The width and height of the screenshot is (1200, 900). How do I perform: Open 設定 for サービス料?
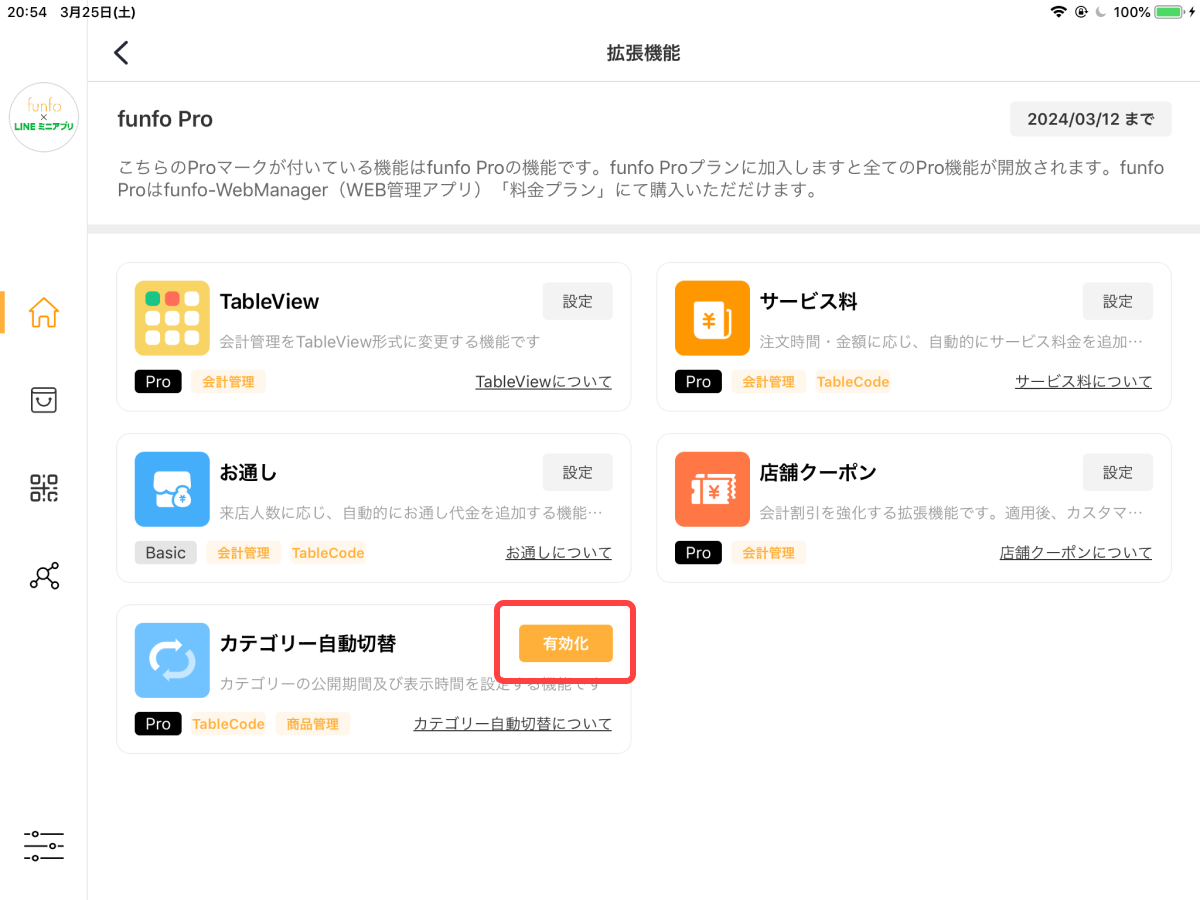(x=1118, y=302)
